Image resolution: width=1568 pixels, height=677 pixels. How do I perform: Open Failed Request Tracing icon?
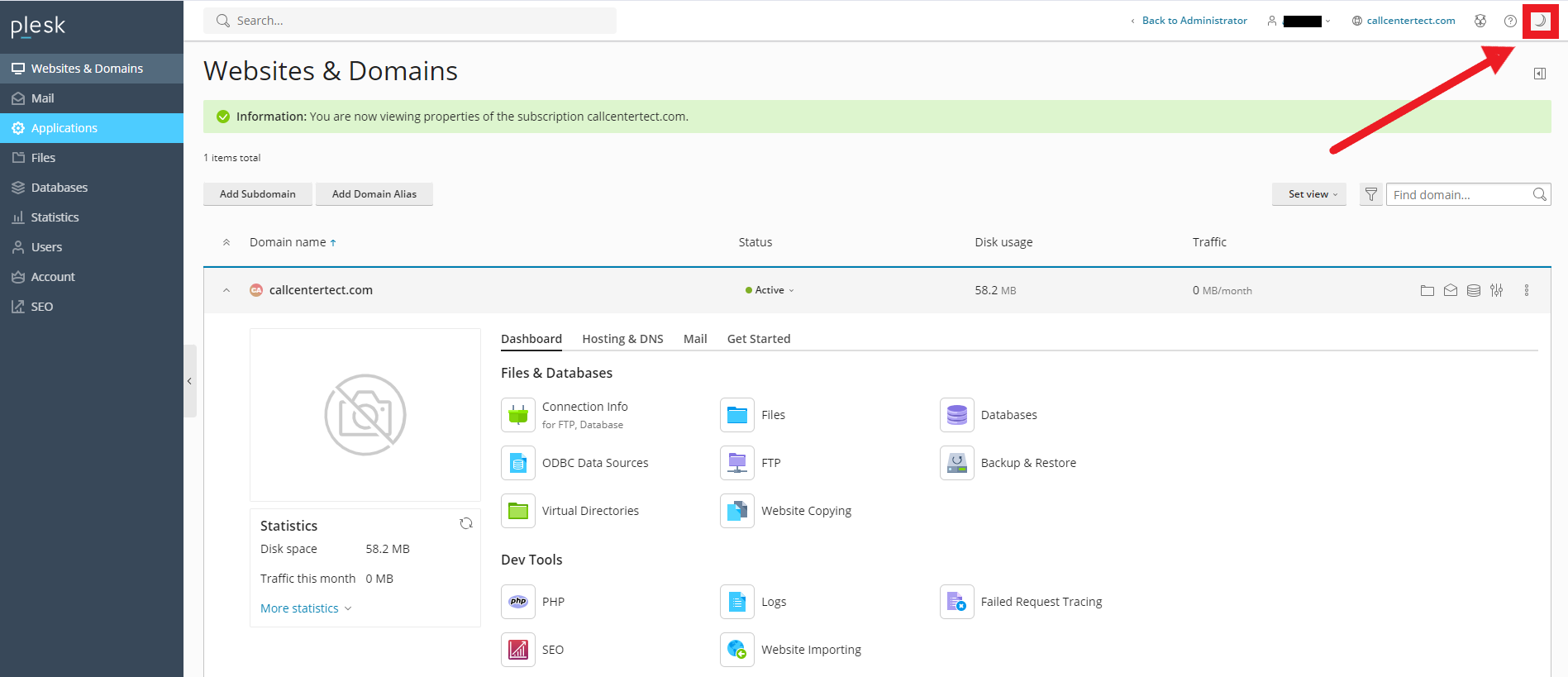[956, 602]
